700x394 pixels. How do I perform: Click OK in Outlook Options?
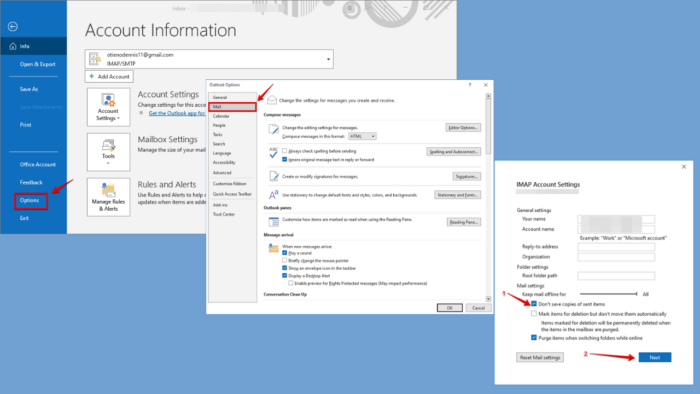pyautogui.click(x=450, y=308)
